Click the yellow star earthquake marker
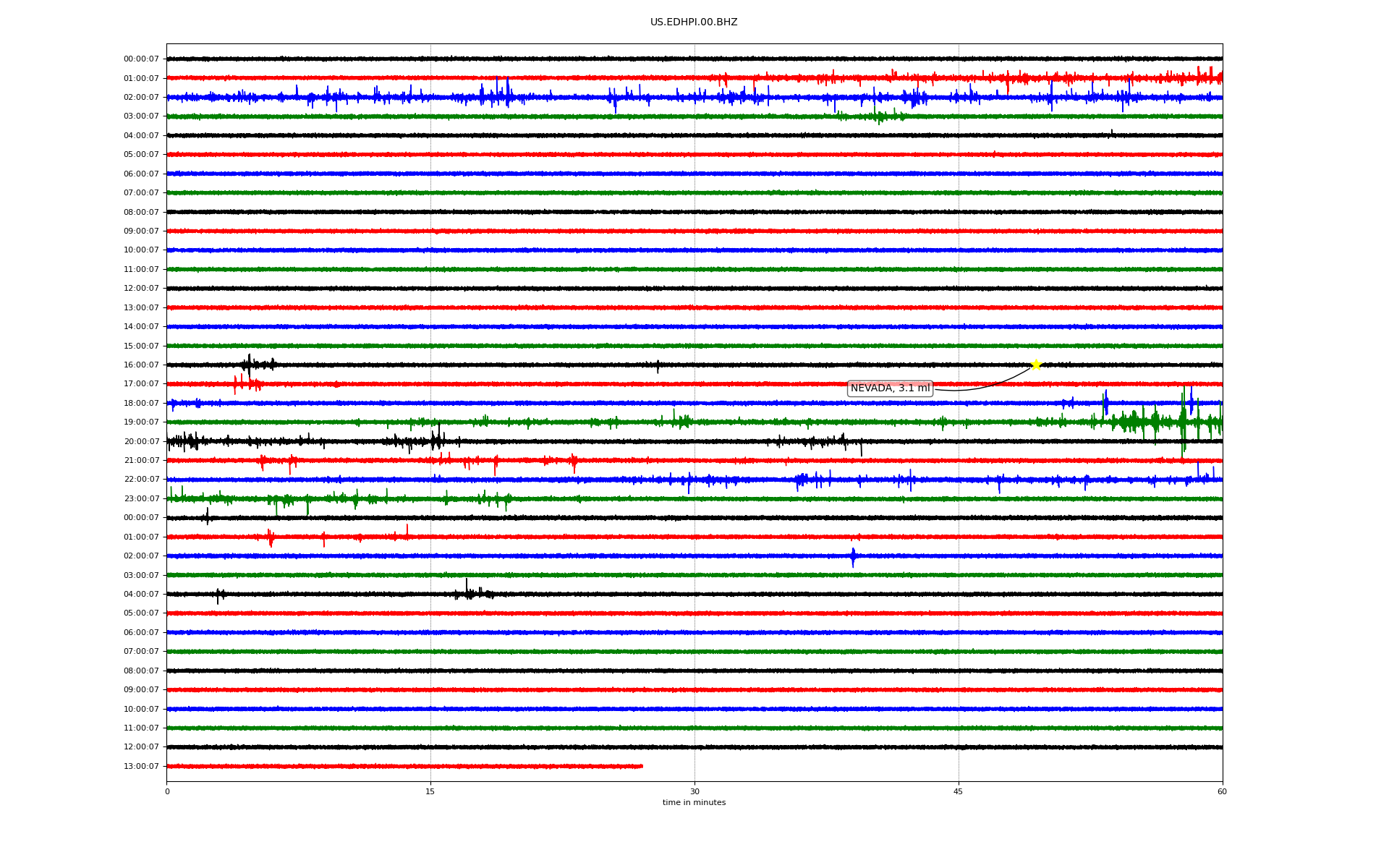Viewport: 1389px width, 868px height. 1035,365
